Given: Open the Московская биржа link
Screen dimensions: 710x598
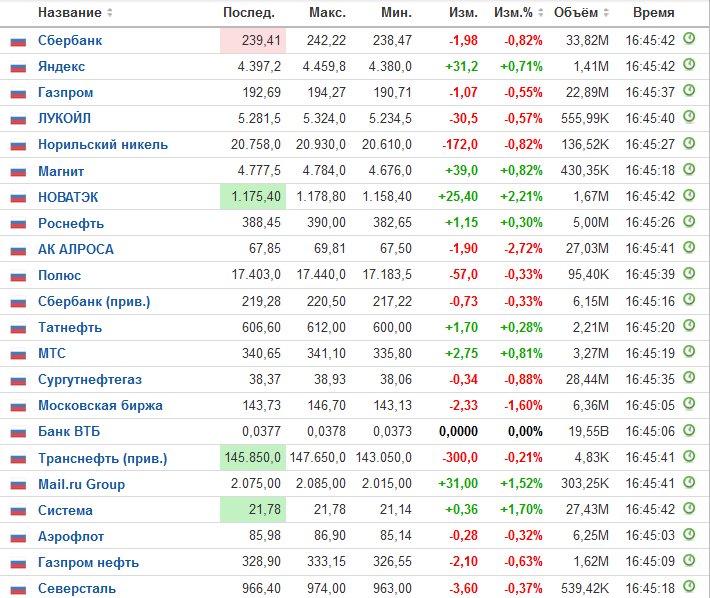Looking at the screenshot, I should point(100,406).
